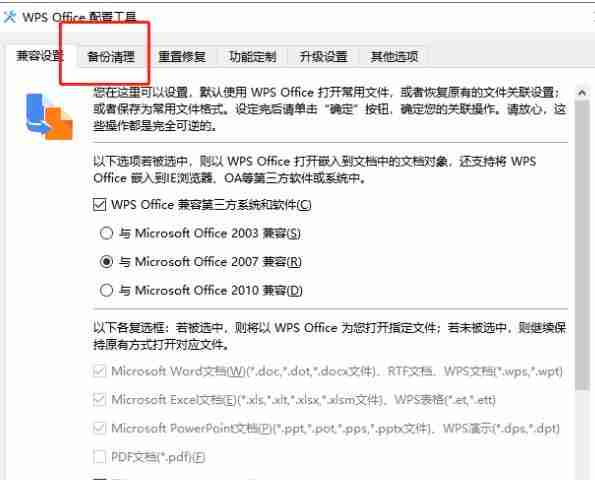595x480 pixels.
Task: Click the scrollbar up arrow
Action: (x=582, y=93)
